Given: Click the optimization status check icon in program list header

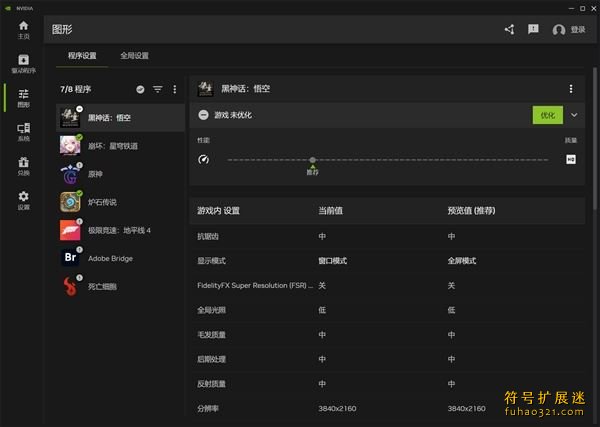Looking at the screenshot, I should click(x=140, y=90).
